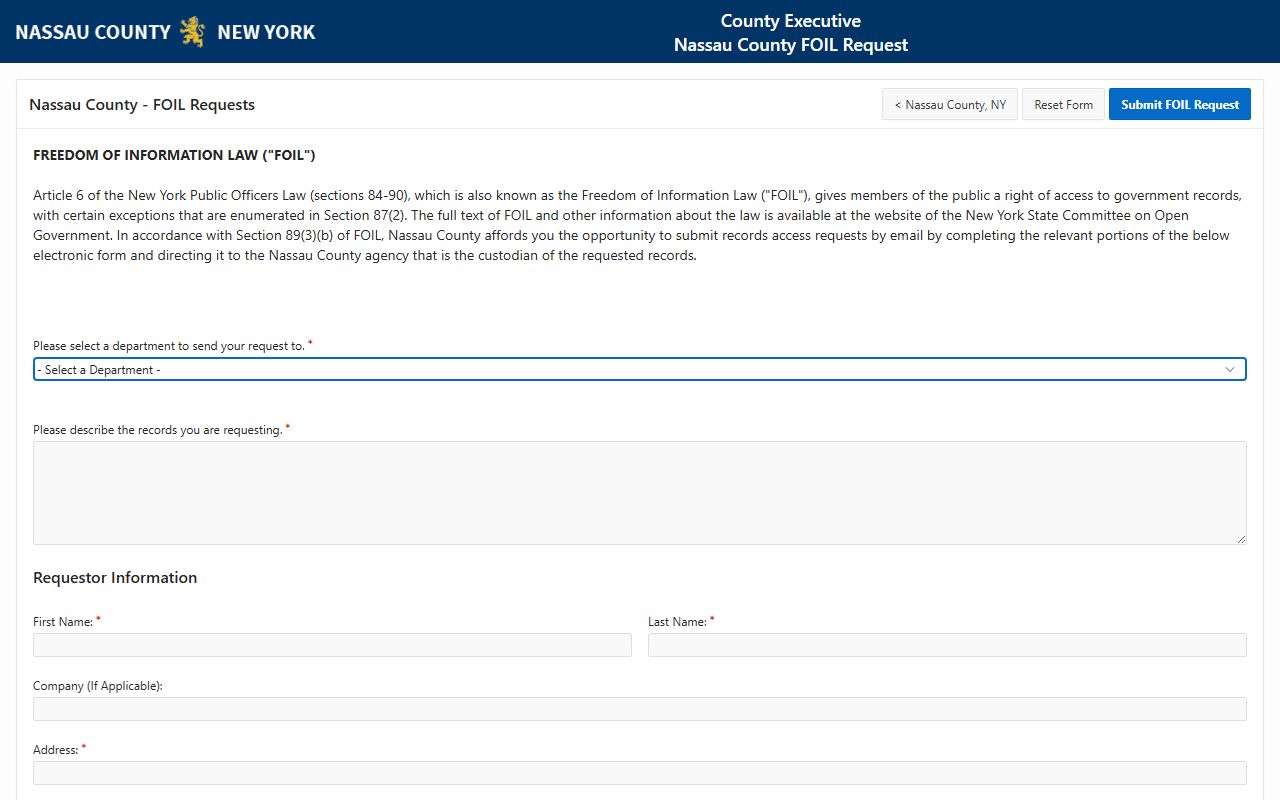This screenshot has width=1280, height=800.
Task: Click the Reset Form button
Action: (x=1063, y=105)
